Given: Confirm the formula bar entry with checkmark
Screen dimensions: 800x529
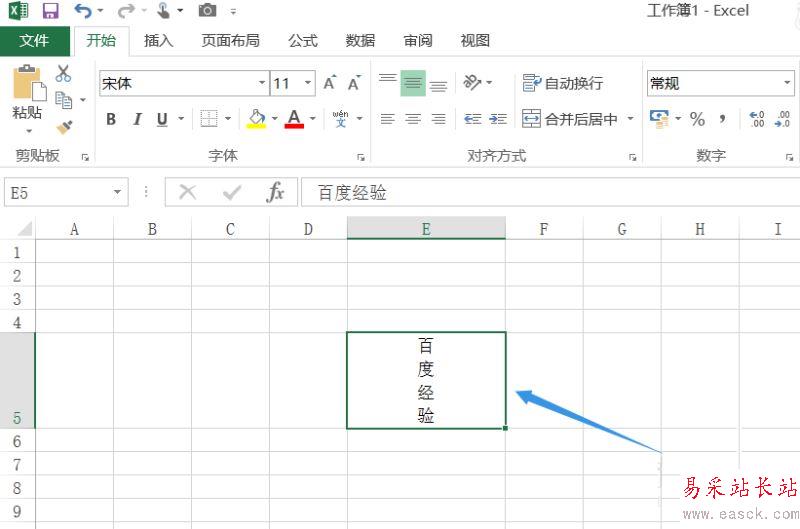Looking at the screenshot, I should 232,192.
